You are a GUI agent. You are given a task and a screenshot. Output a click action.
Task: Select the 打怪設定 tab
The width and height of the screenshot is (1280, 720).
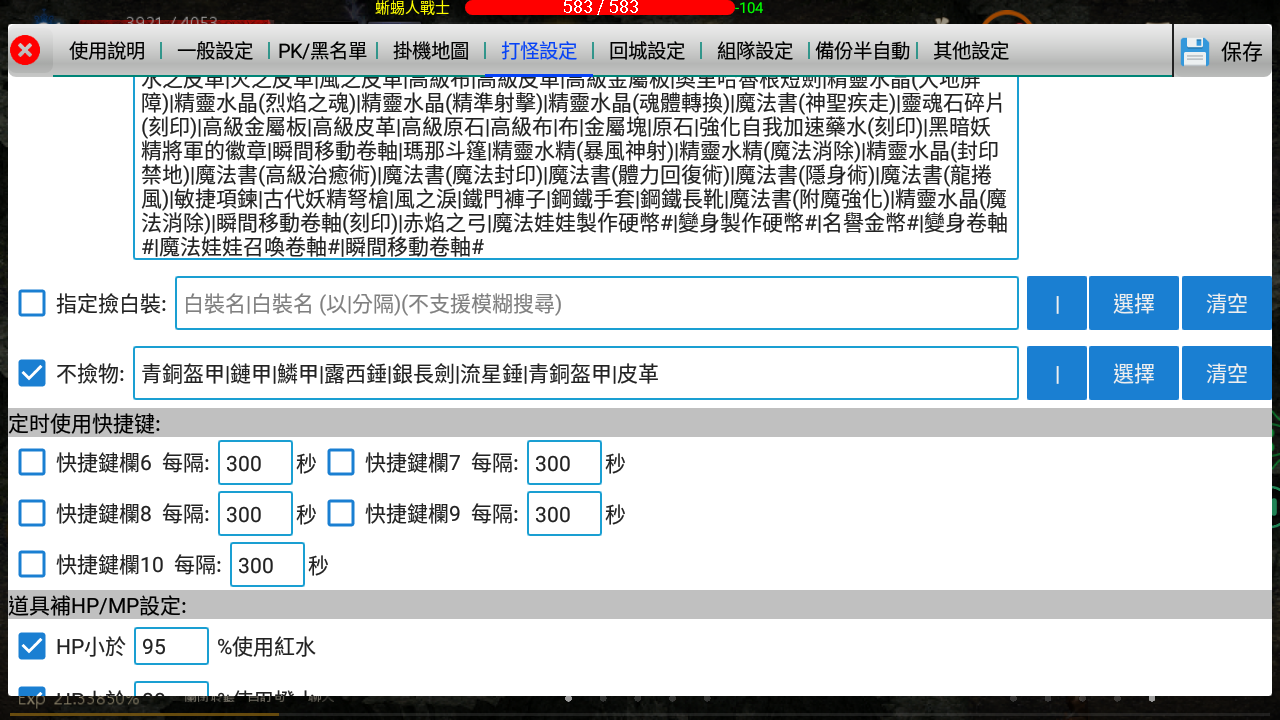(539, 51)
